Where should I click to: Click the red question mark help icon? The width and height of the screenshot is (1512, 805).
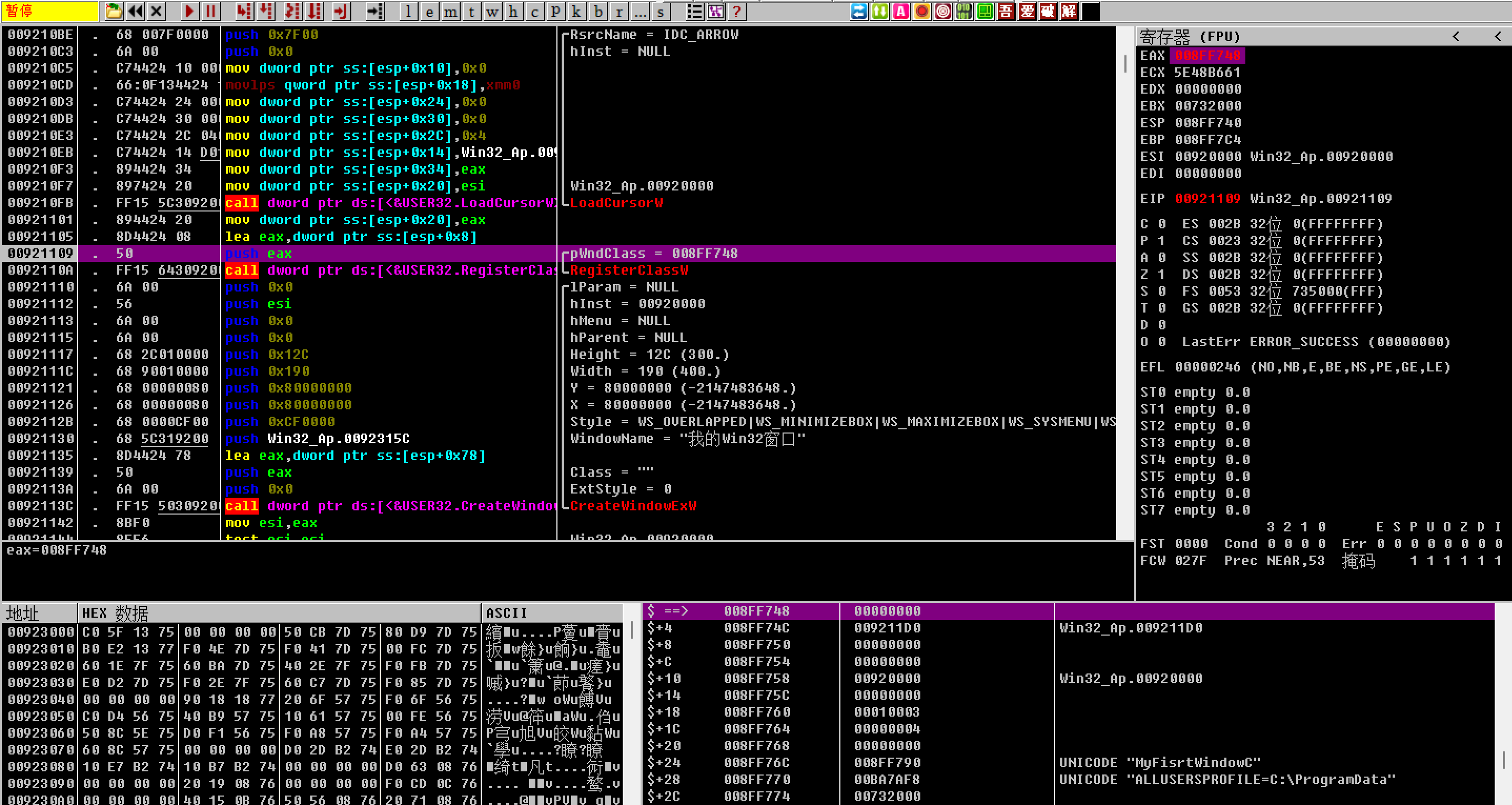[x=737, y=11]
